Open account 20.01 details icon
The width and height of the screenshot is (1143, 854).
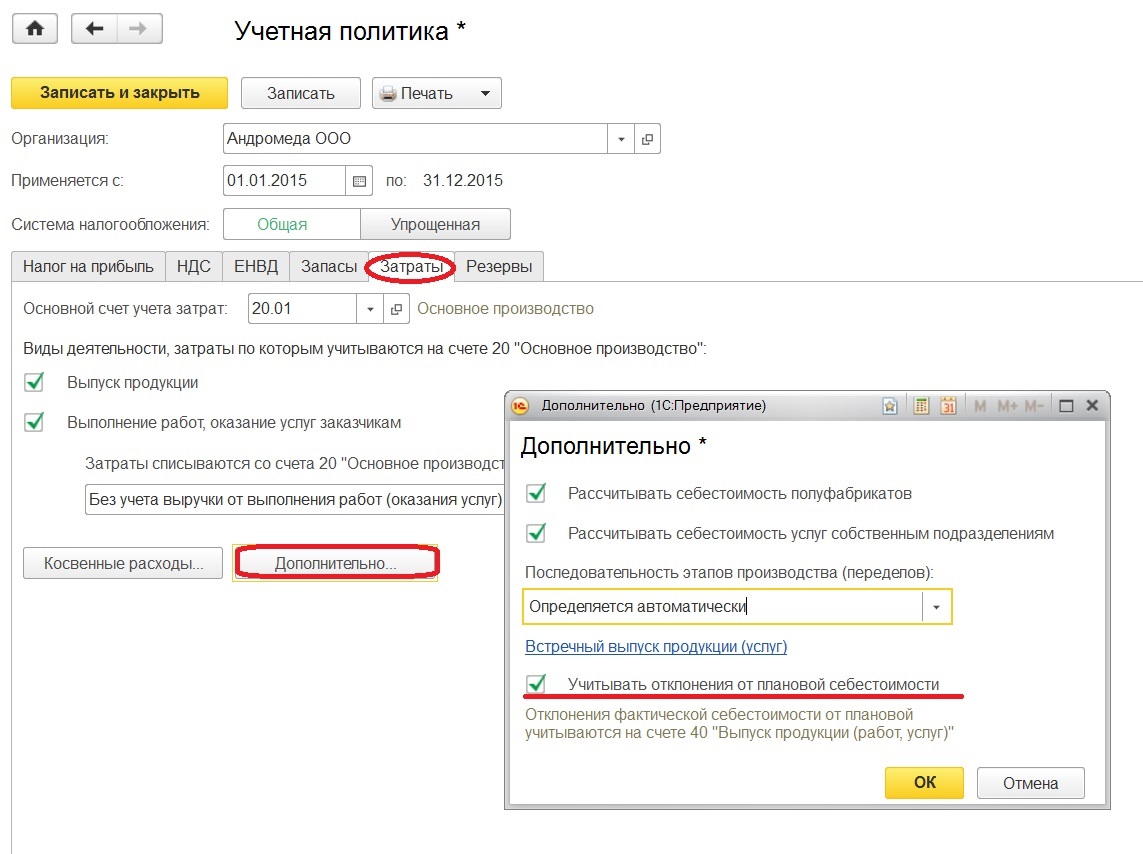coord(396,309)
